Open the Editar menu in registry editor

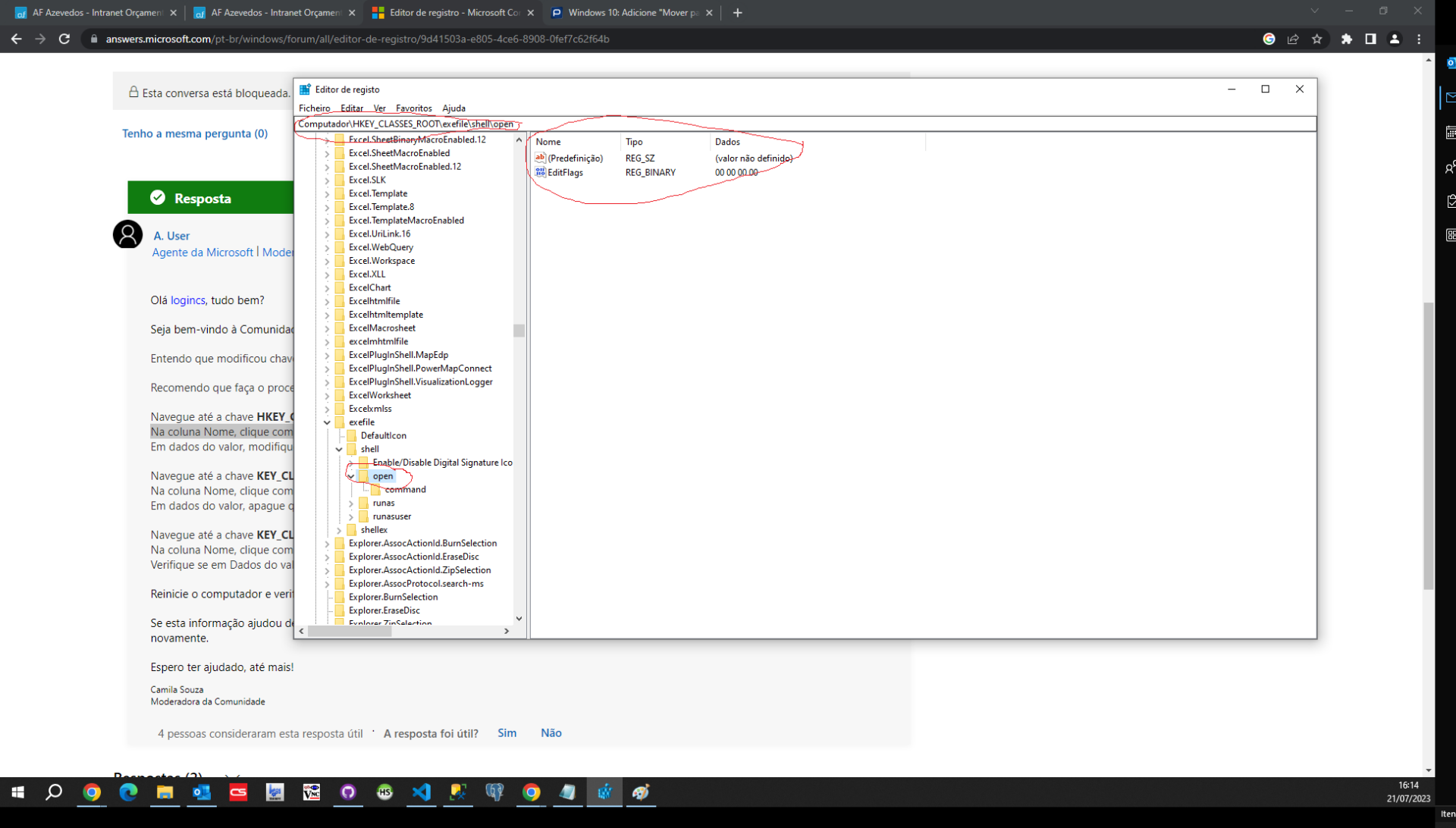(x=351, y=108)
